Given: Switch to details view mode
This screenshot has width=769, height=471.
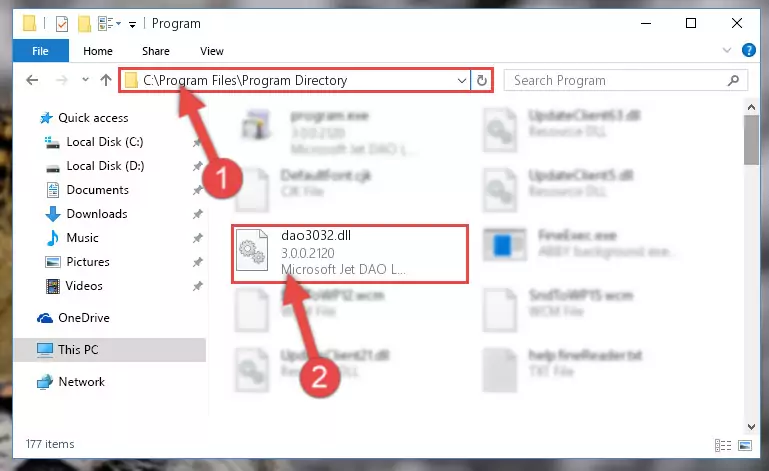Looking at the screenshot, I should (x=723, y=445).
